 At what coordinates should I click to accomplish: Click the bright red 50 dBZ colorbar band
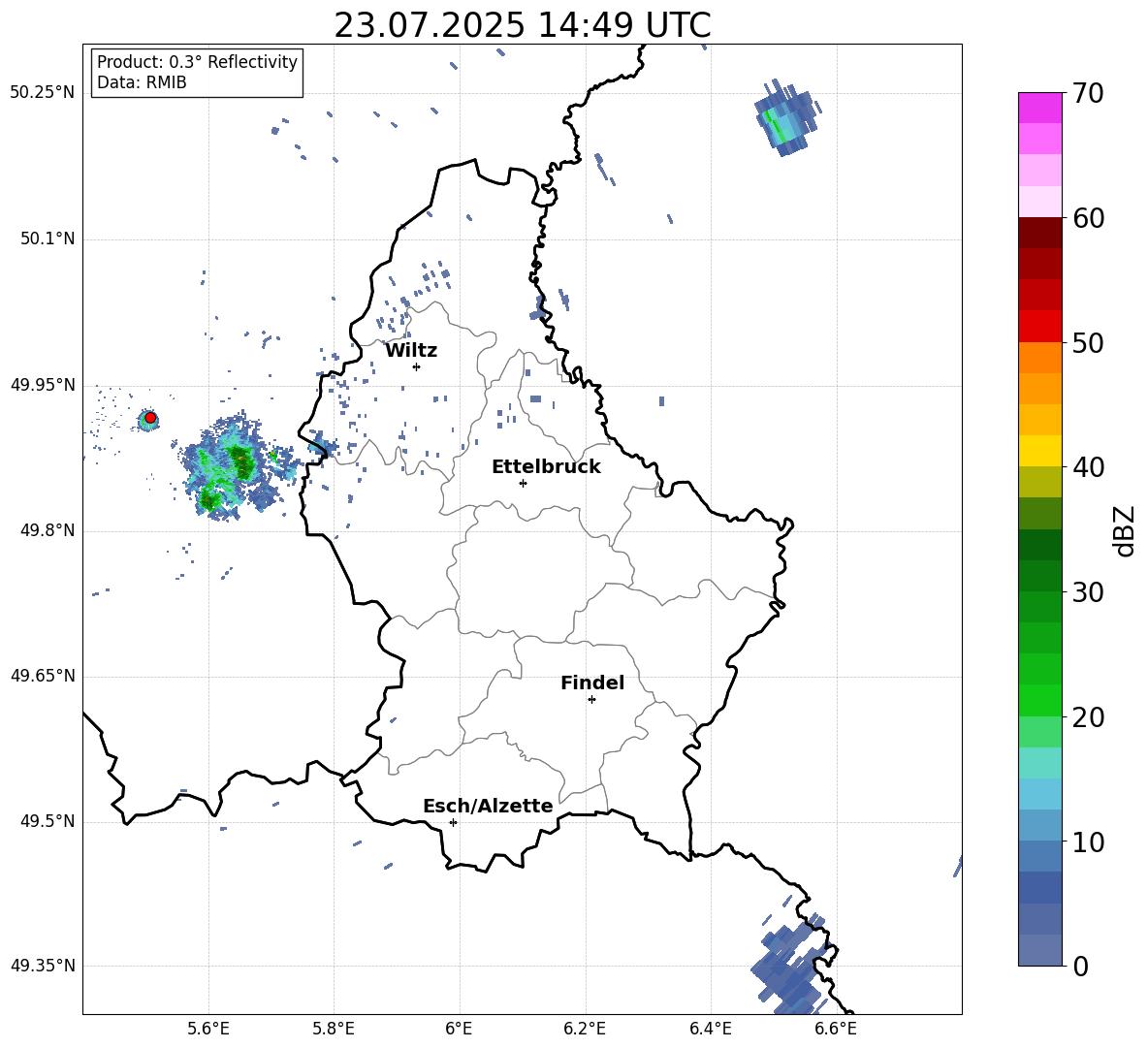tap(1039, 327)
